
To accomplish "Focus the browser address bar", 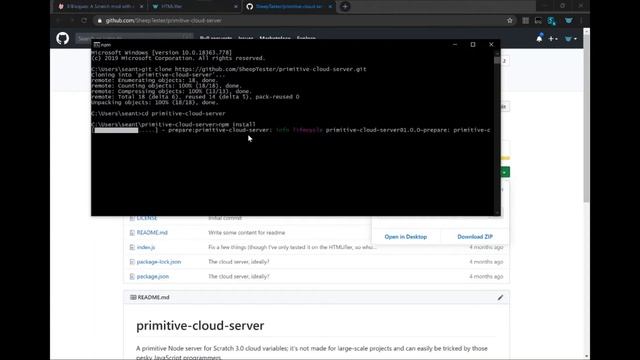I will pos(302,20).
